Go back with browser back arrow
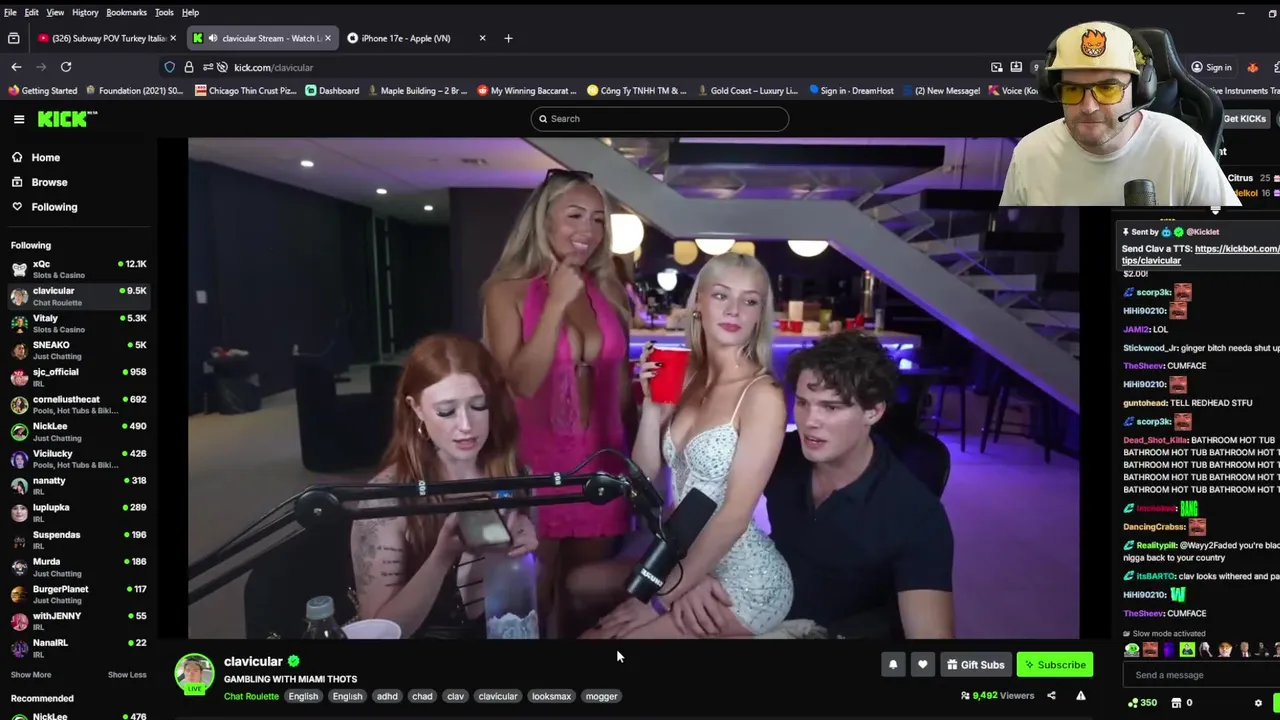 coord(16,67)
